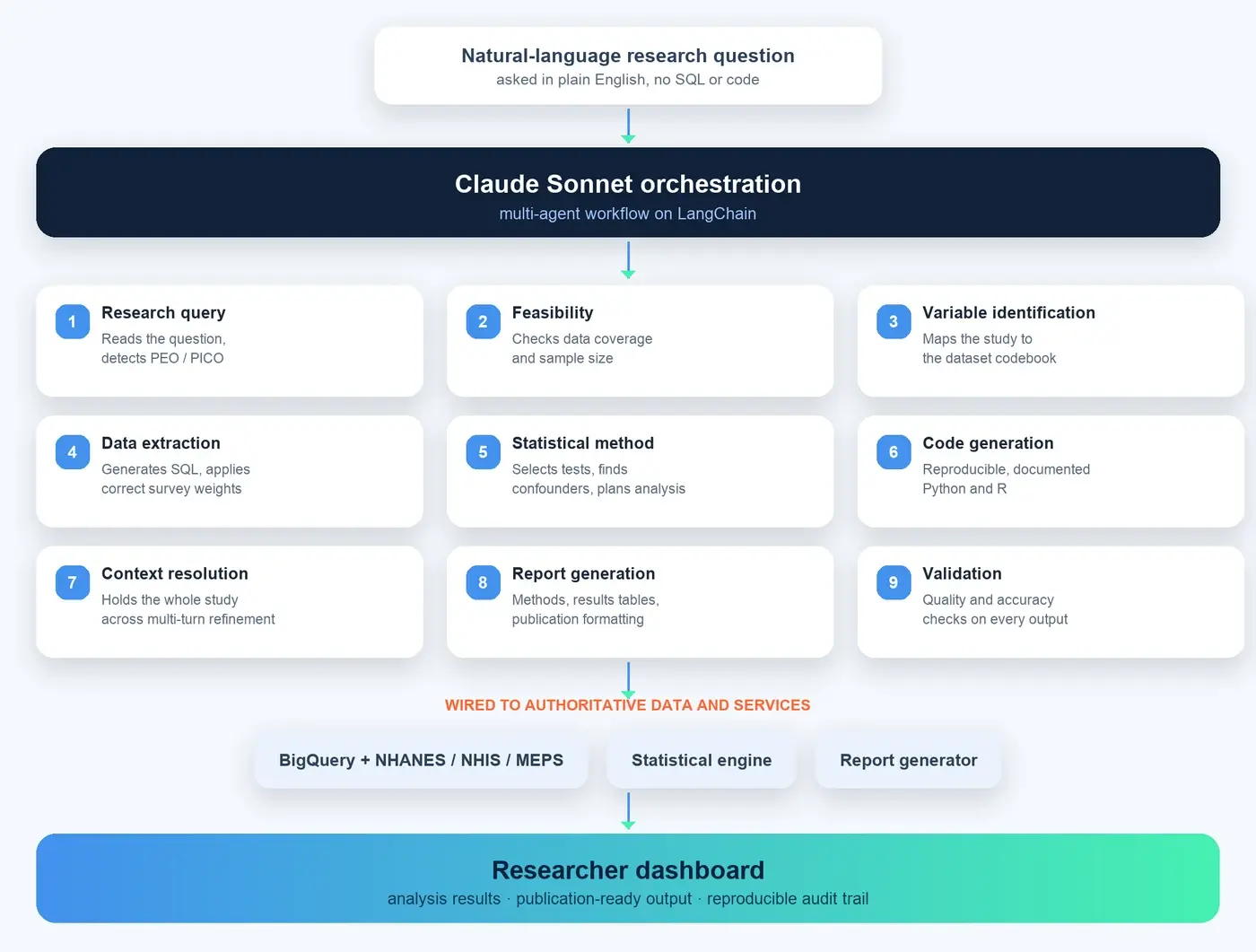Click the Code generation heading
Viewport: 1256px width, 952px height.
tap(988, 443)
